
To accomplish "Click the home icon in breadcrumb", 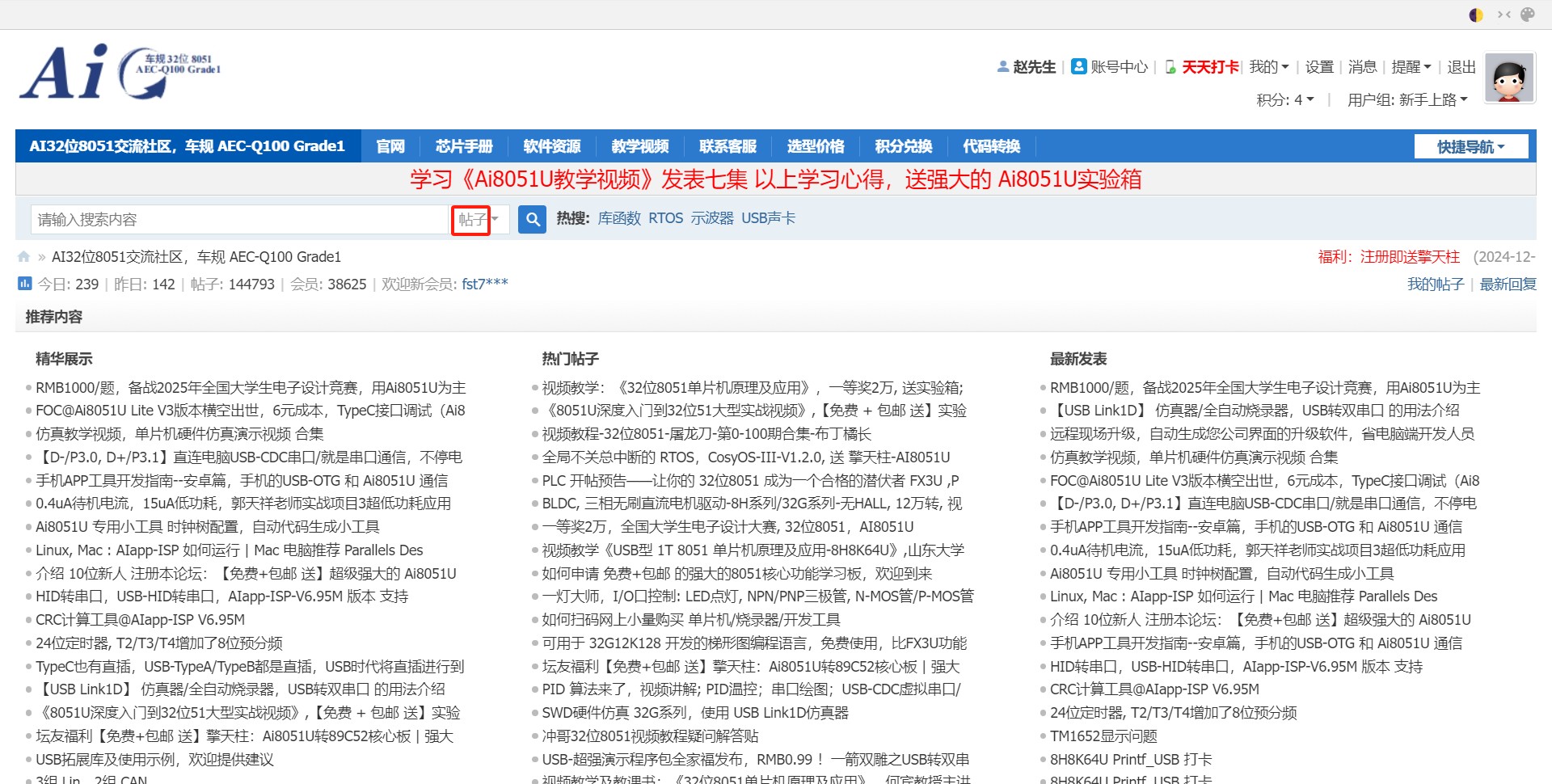I will pos(23,257).
